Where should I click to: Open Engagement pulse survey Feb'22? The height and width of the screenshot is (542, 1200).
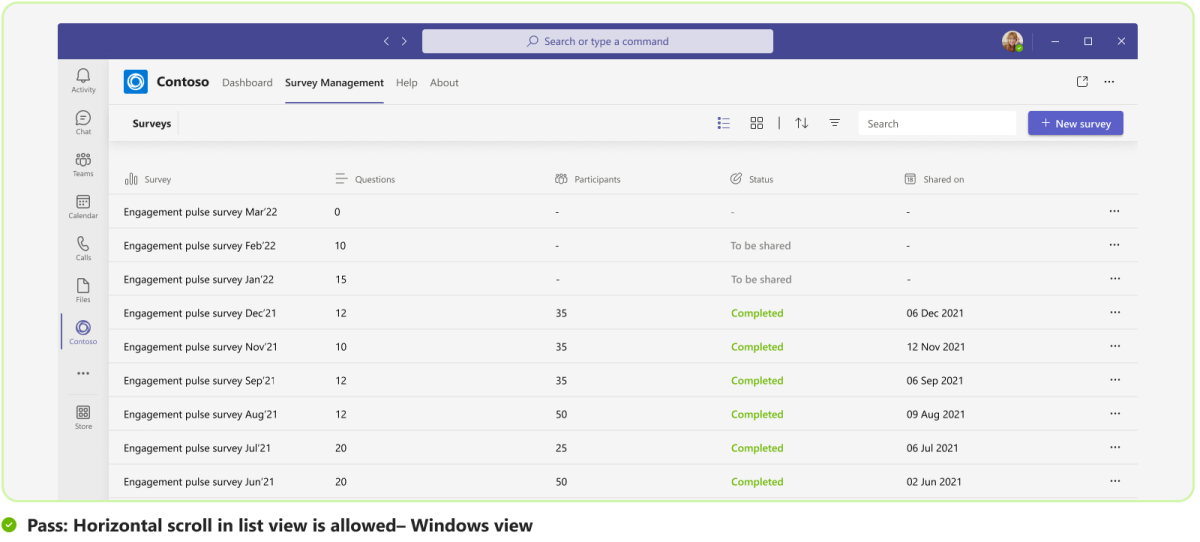click(x=200, y=246)
